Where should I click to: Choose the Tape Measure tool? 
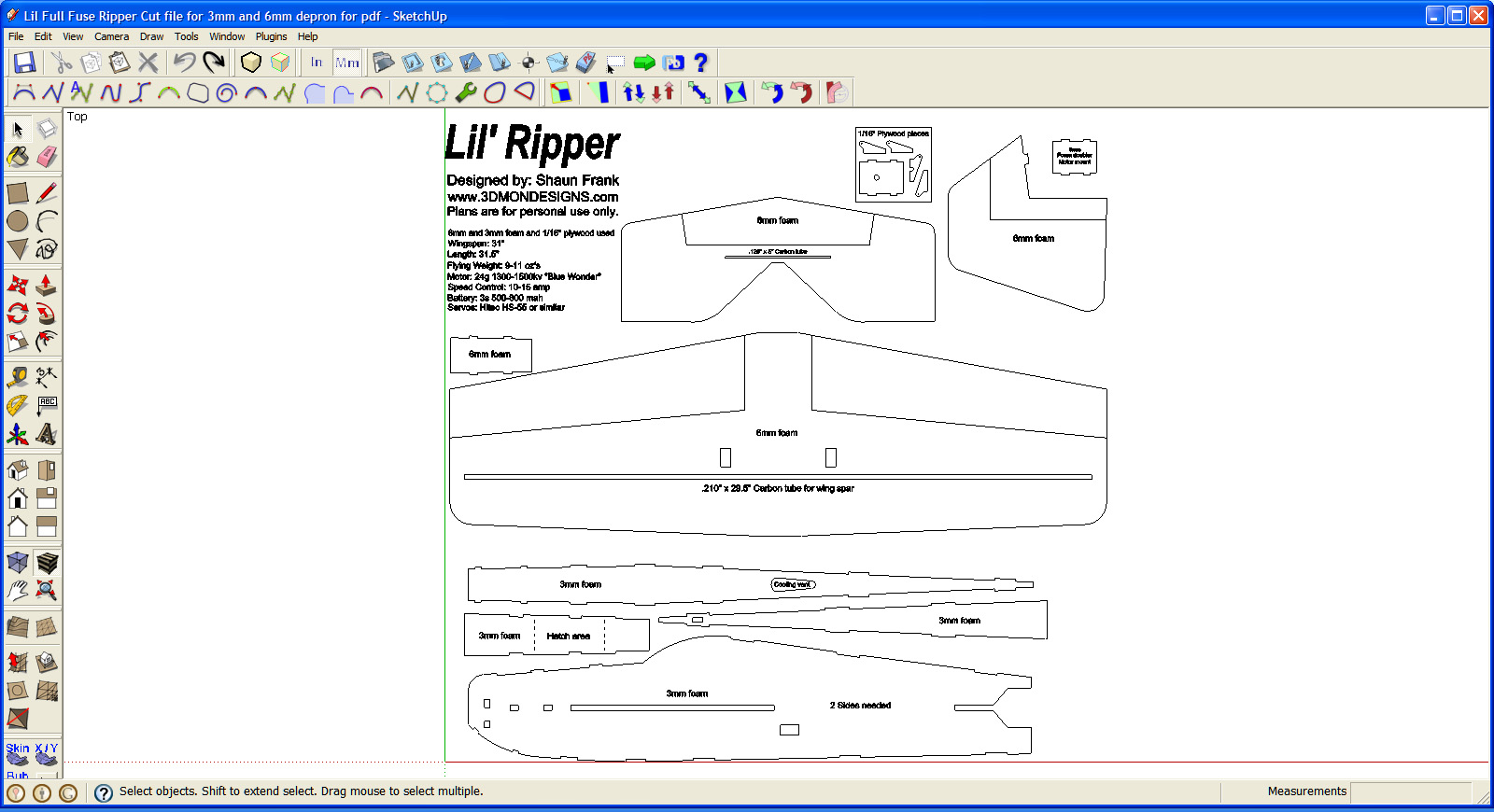[18, 377]
